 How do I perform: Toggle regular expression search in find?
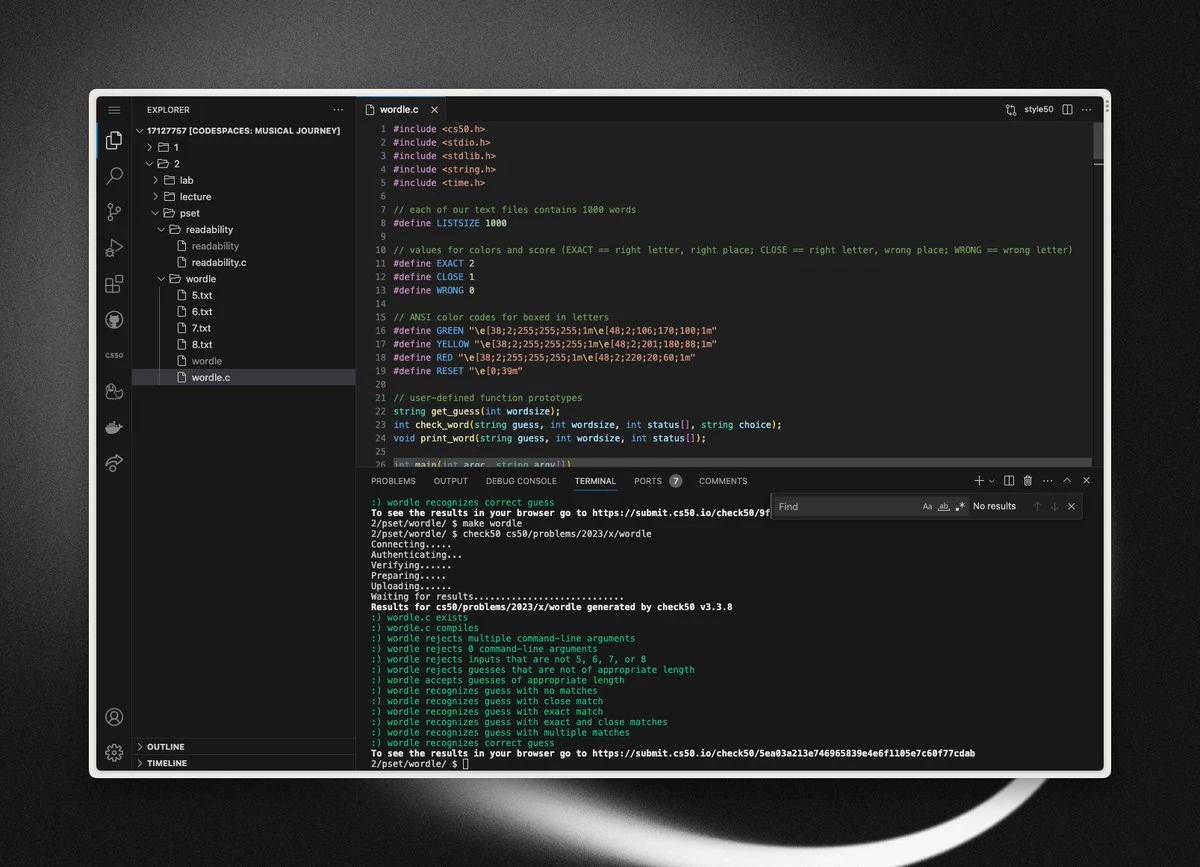coord(960,507)
